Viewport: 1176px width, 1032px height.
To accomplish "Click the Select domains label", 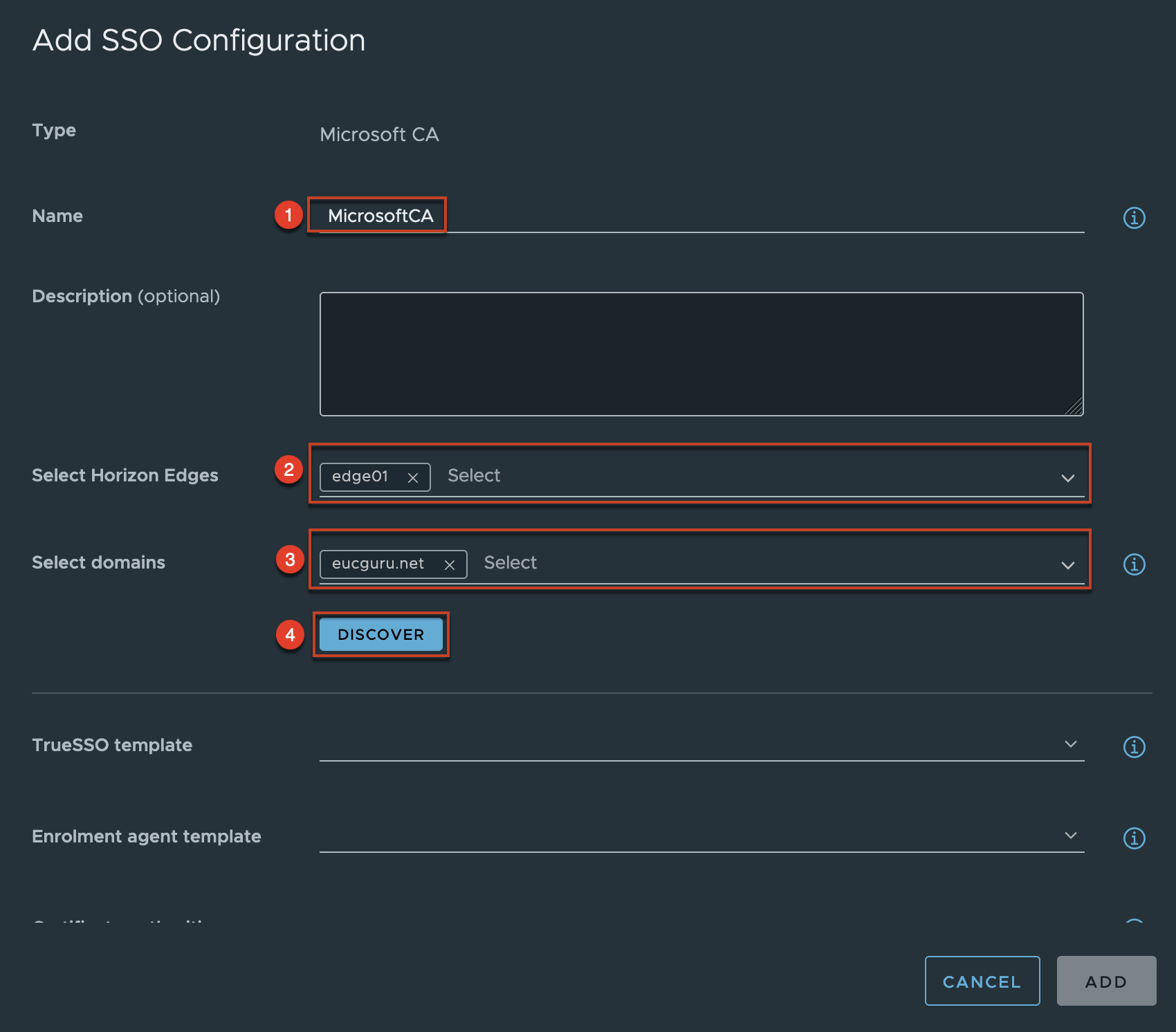I will point(98,562).
